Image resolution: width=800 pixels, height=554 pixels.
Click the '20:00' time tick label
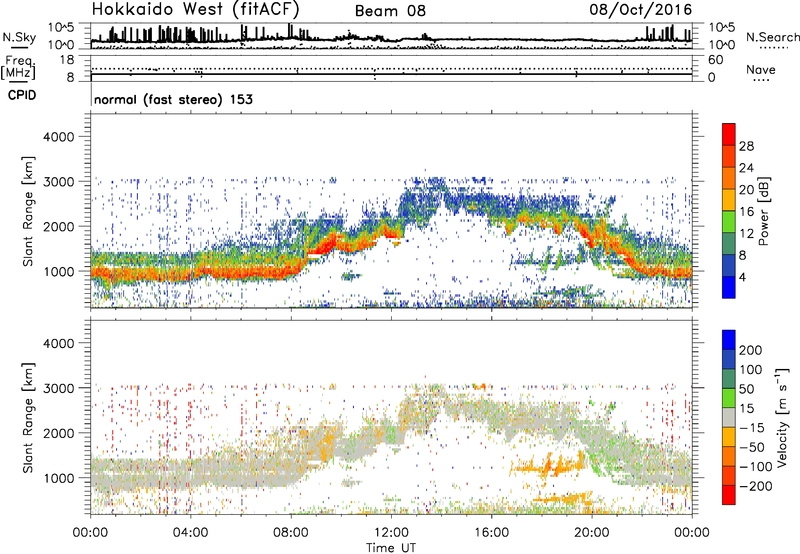(591, 532)
